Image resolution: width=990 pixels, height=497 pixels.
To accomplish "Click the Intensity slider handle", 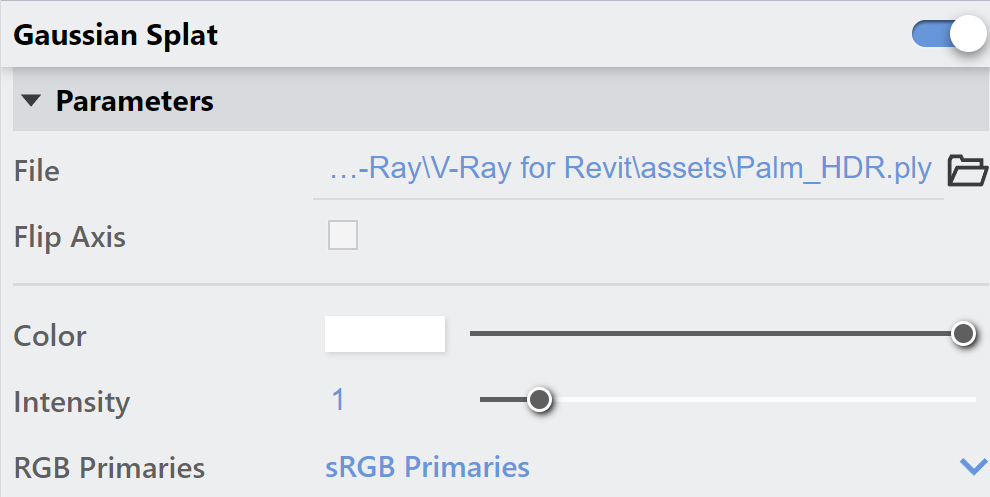I will [539, 399].
